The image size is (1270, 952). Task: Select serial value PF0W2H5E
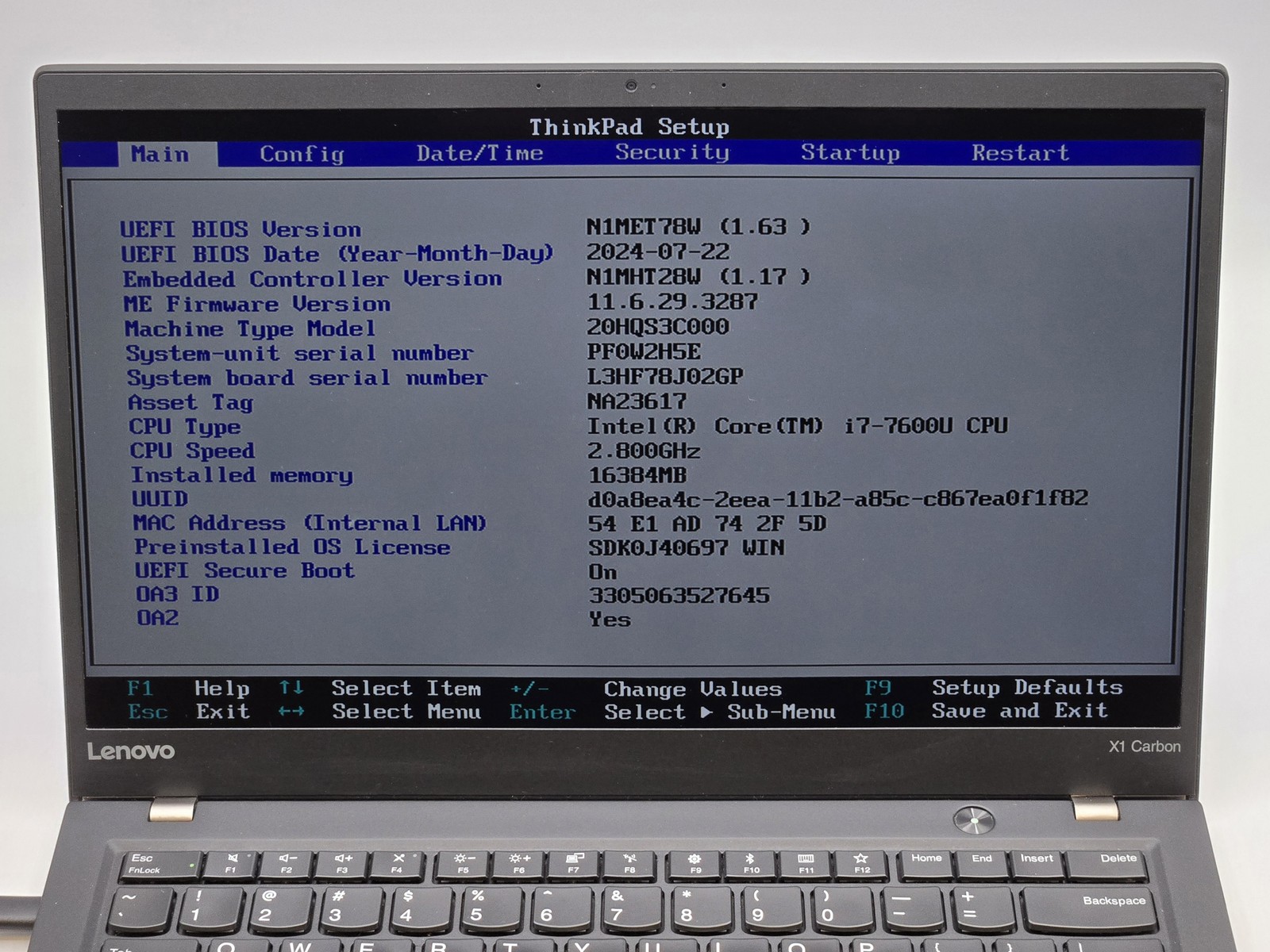point(645,351)
